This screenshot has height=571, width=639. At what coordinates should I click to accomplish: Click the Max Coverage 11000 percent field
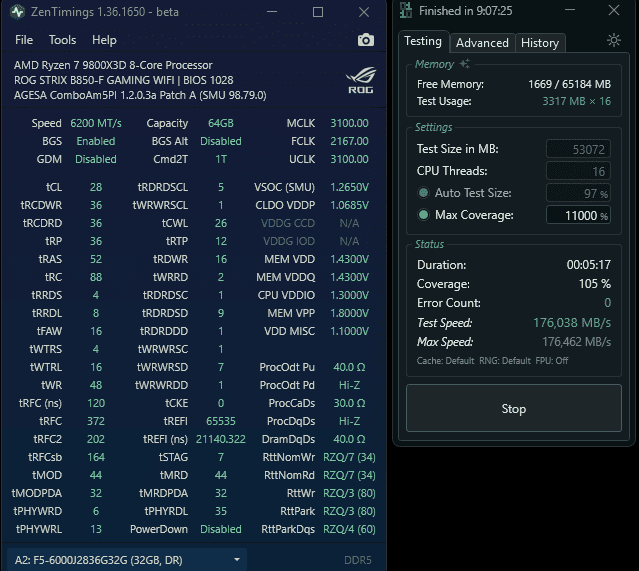click(x=578, y=215)
